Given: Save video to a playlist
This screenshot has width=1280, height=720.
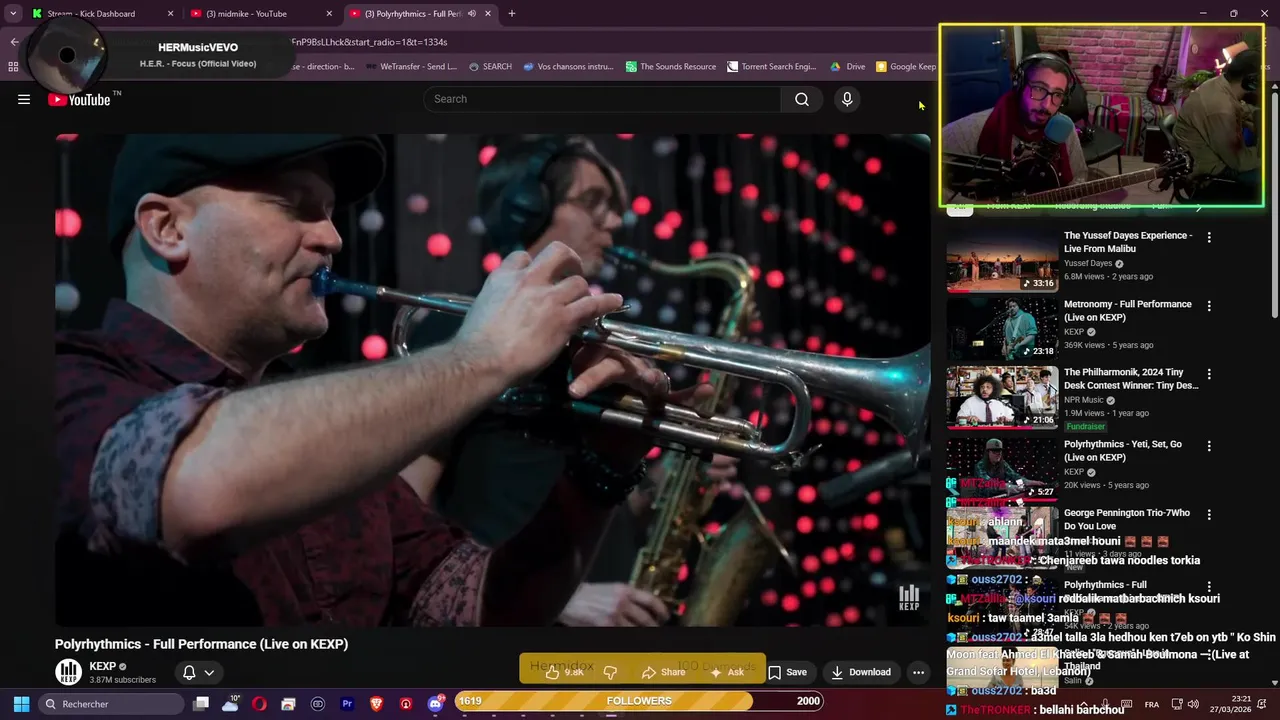Looking at the screenshot, I should pyautogui.click(x=788, y=672).
